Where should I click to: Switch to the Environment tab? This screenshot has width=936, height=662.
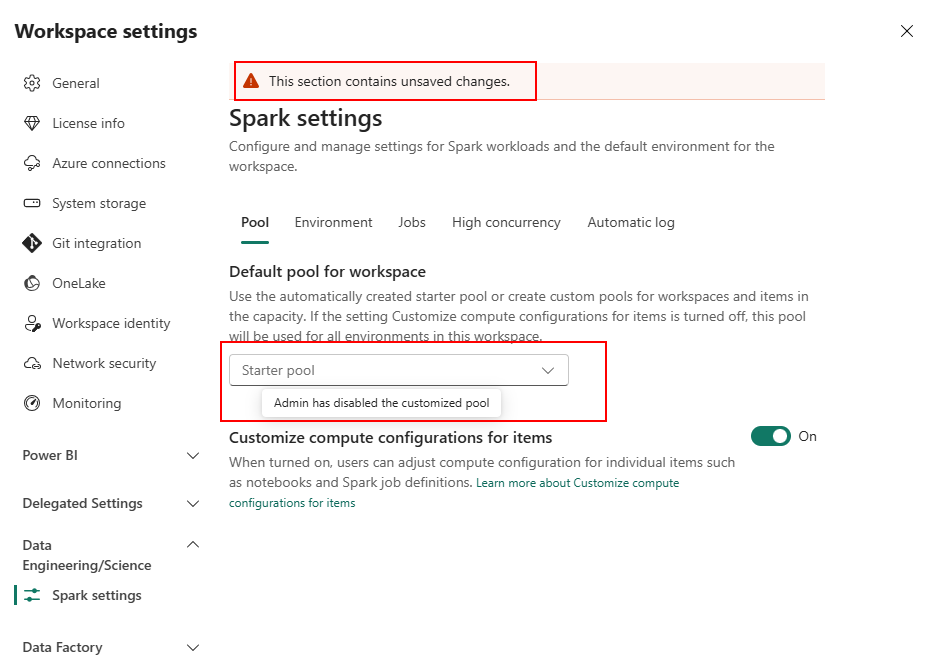[x=333, y=222]
